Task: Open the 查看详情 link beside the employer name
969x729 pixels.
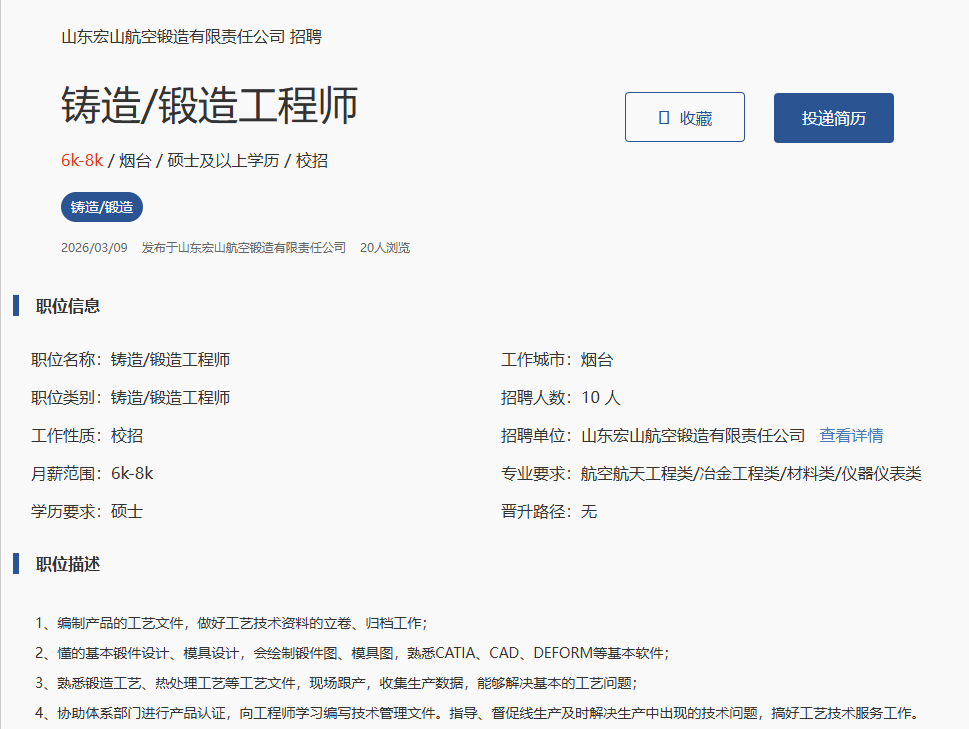Action: (x=851, y=436)
